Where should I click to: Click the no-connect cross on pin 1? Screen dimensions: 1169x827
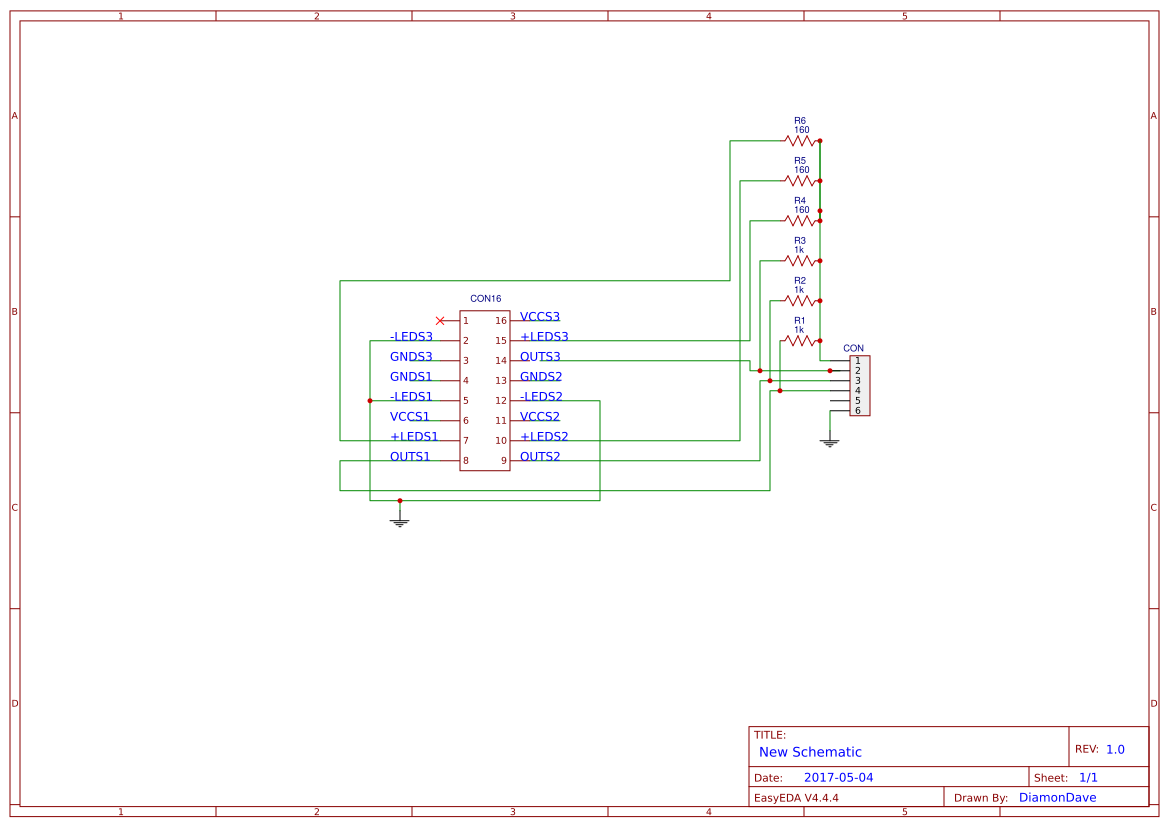[x=440, y=322]
